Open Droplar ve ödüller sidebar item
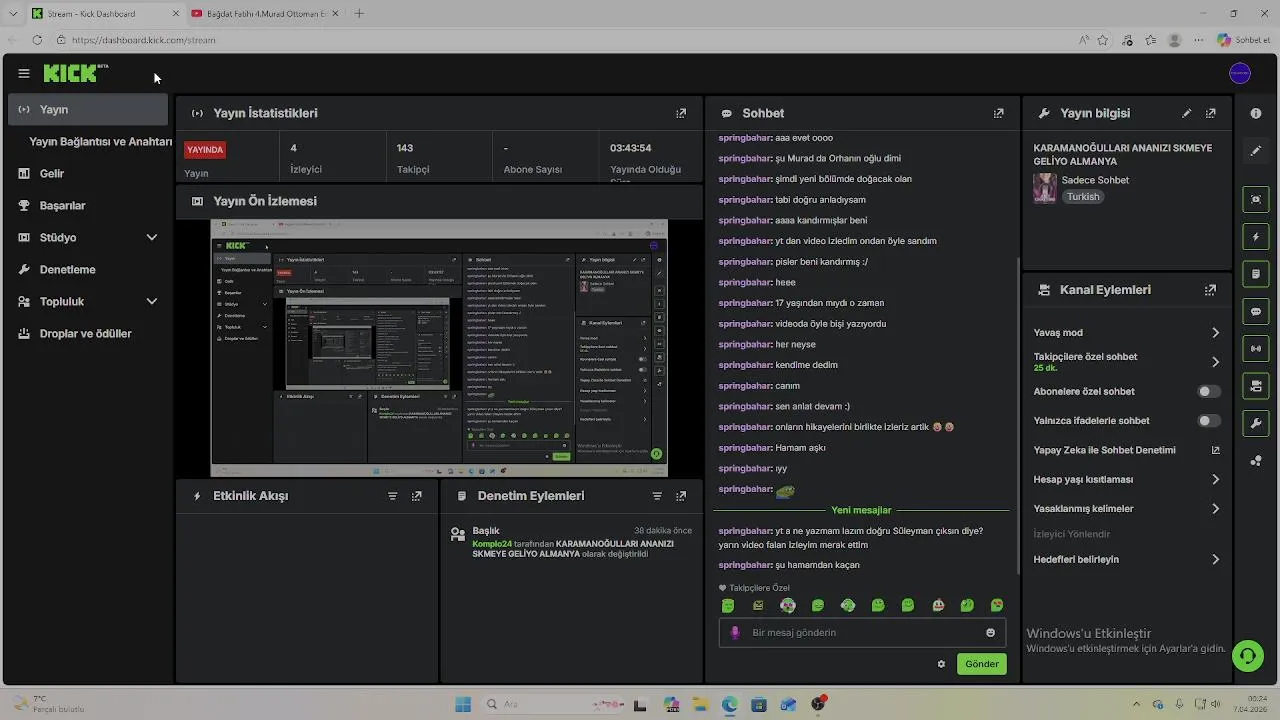1280x720 pixels. click(x=88, y=334)
